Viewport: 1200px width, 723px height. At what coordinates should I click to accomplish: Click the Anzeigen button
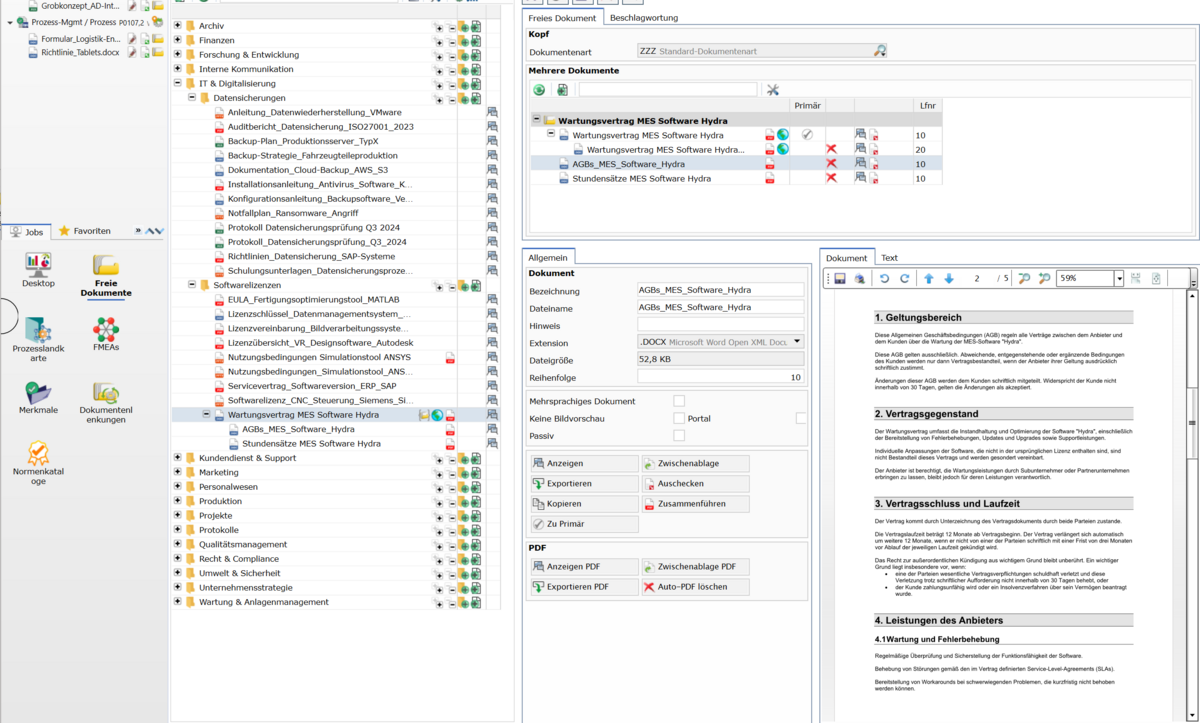click(583, 464)
